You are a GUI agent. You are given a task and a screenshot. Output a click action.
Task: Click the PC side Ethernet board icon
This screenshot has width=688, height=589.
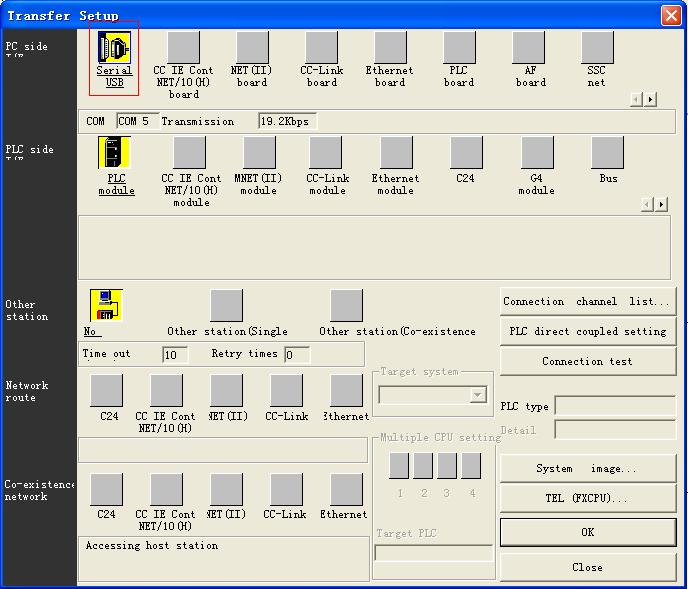[389, 47]
